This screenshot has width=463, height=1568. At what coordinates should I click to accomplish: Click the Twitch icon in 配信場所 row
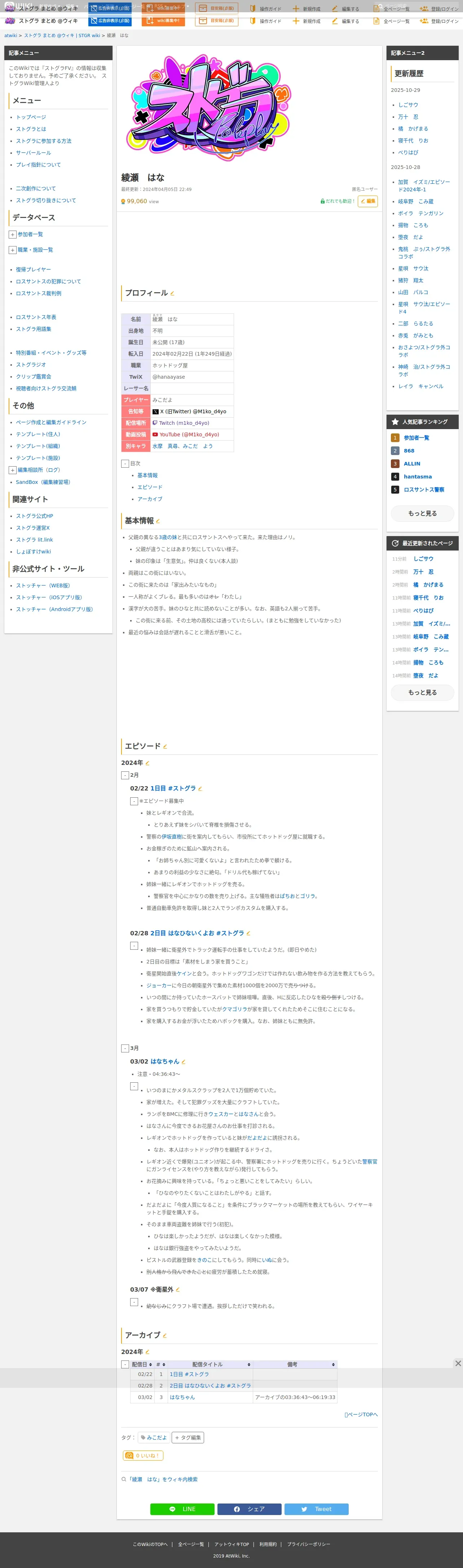coord(155,422)
